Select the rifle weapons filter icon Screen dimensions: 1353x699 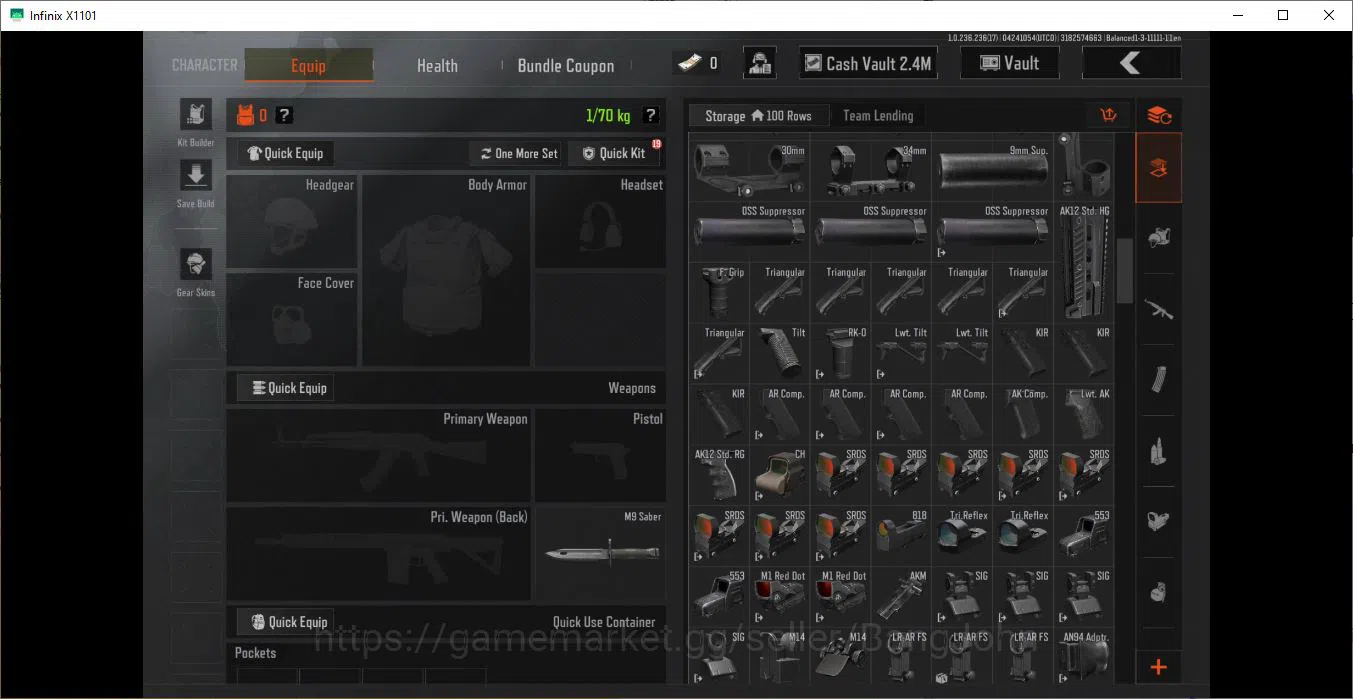(x=1159, y=309)
